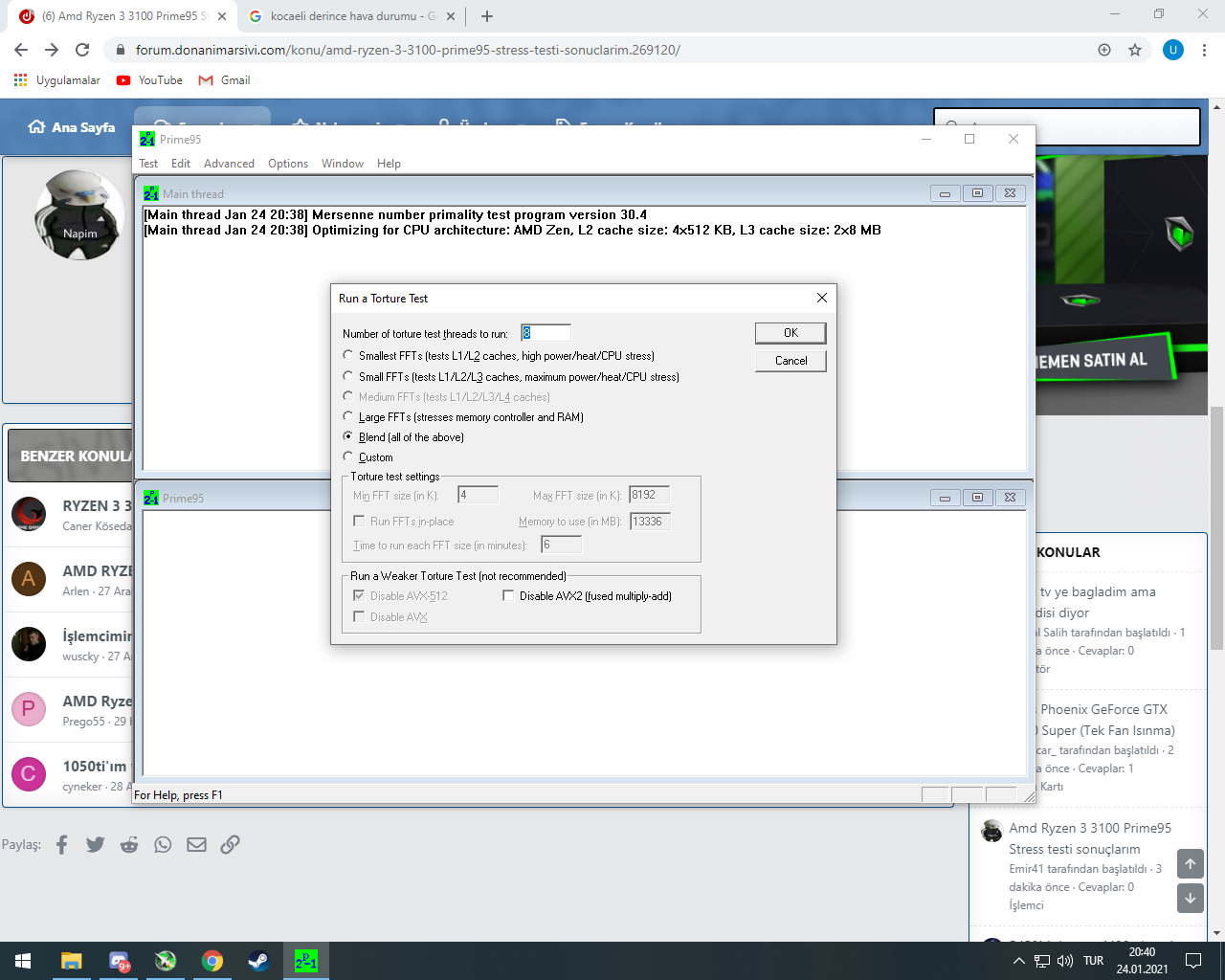Click the TUR keyboard language indicator
The height and width of the screenshot is (980, 1225).
point(1094,961)
